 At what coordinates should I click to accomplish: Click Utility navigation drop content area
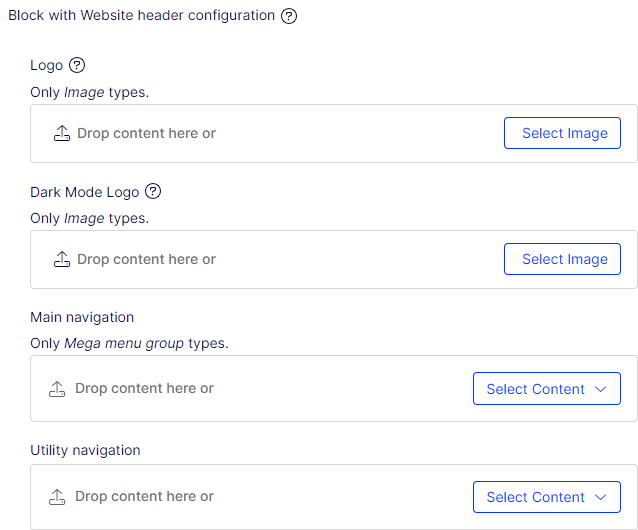(x=334, y=497)
